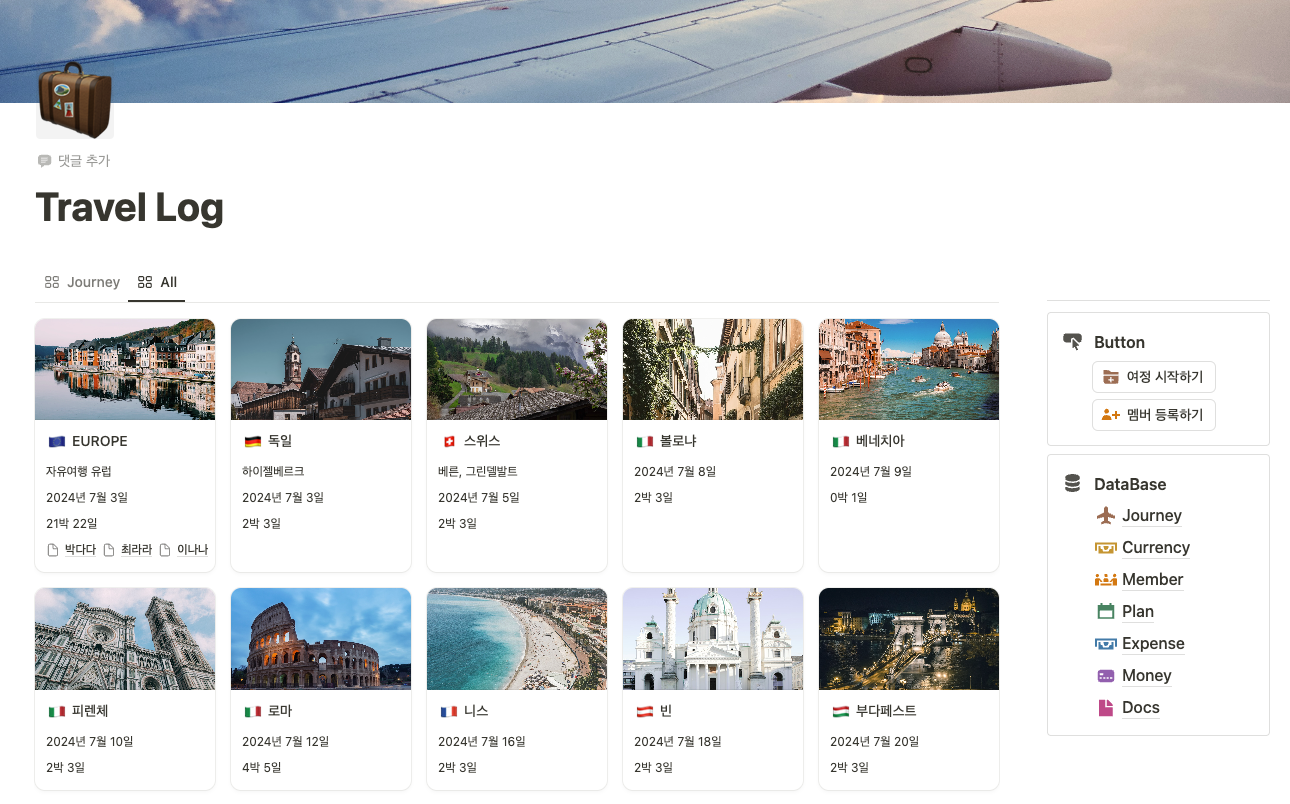Open the 피렌체 cathedral cover image
Image resolution: width=1290 pixels, height=804 pixels.
coord(125,639)
